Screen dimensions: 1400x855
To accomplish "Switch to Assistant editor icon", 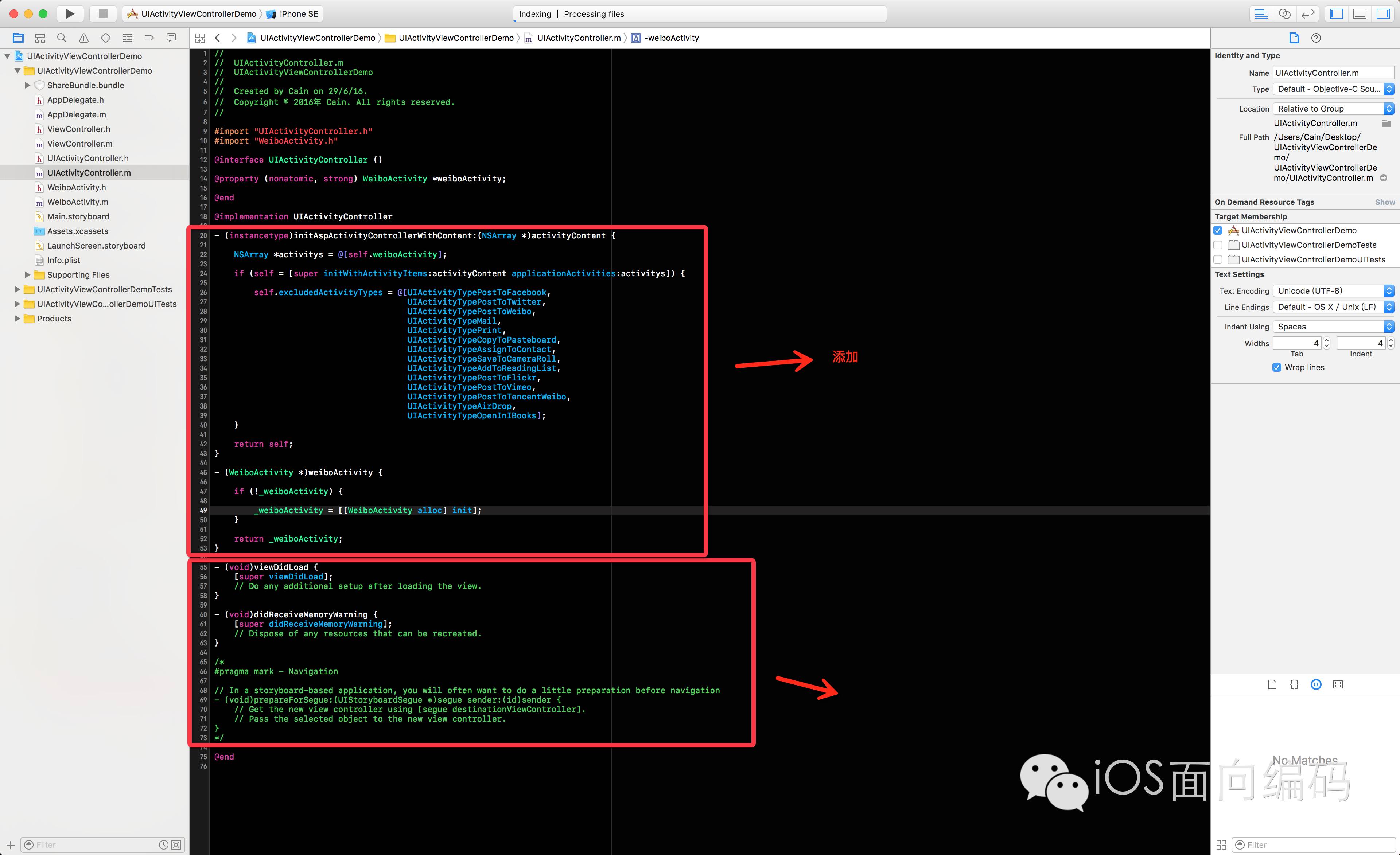I will (1285, 13).
